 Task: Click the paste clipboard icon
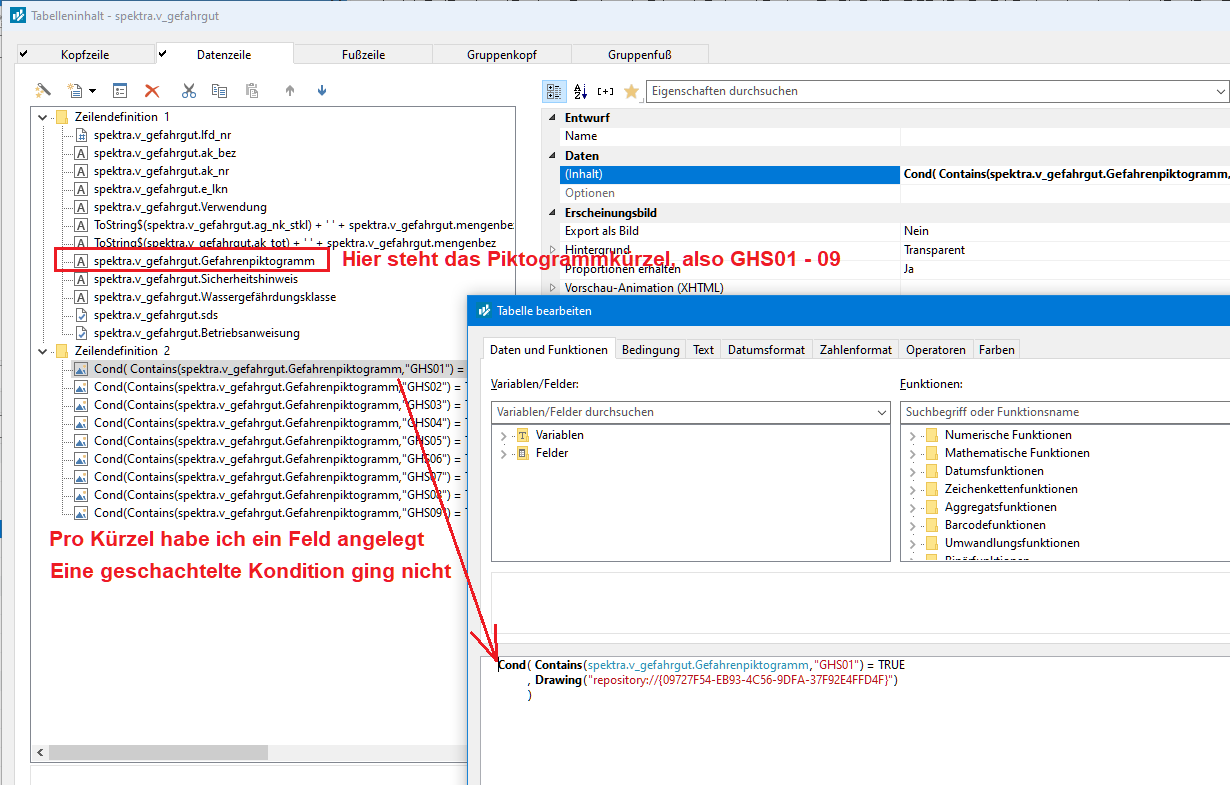click(x=252, y=91)
